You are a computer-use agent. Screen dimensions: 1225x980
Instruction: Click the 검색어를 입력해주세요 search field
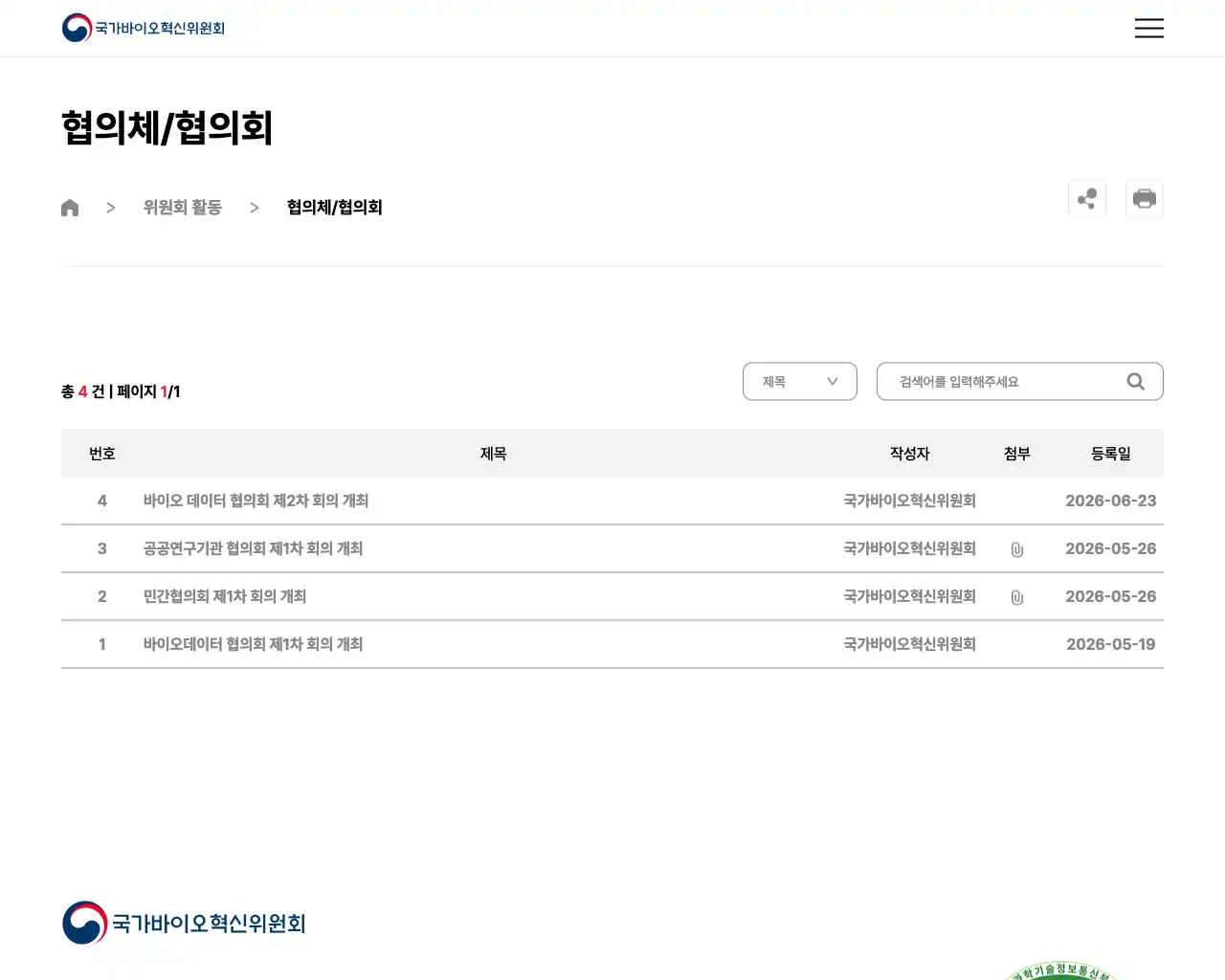coord(1020,382)
